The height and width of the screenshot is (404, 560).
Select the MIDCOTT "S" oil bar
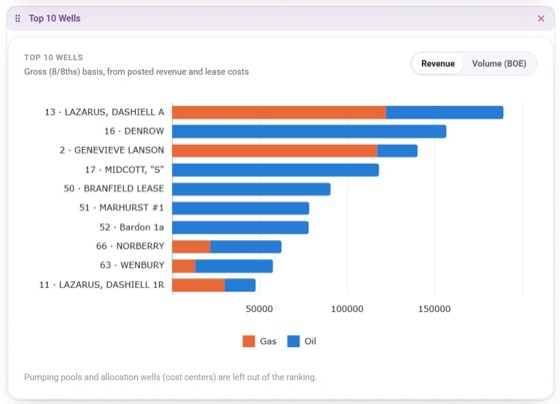pyautogui.click(x=275, y=170)
